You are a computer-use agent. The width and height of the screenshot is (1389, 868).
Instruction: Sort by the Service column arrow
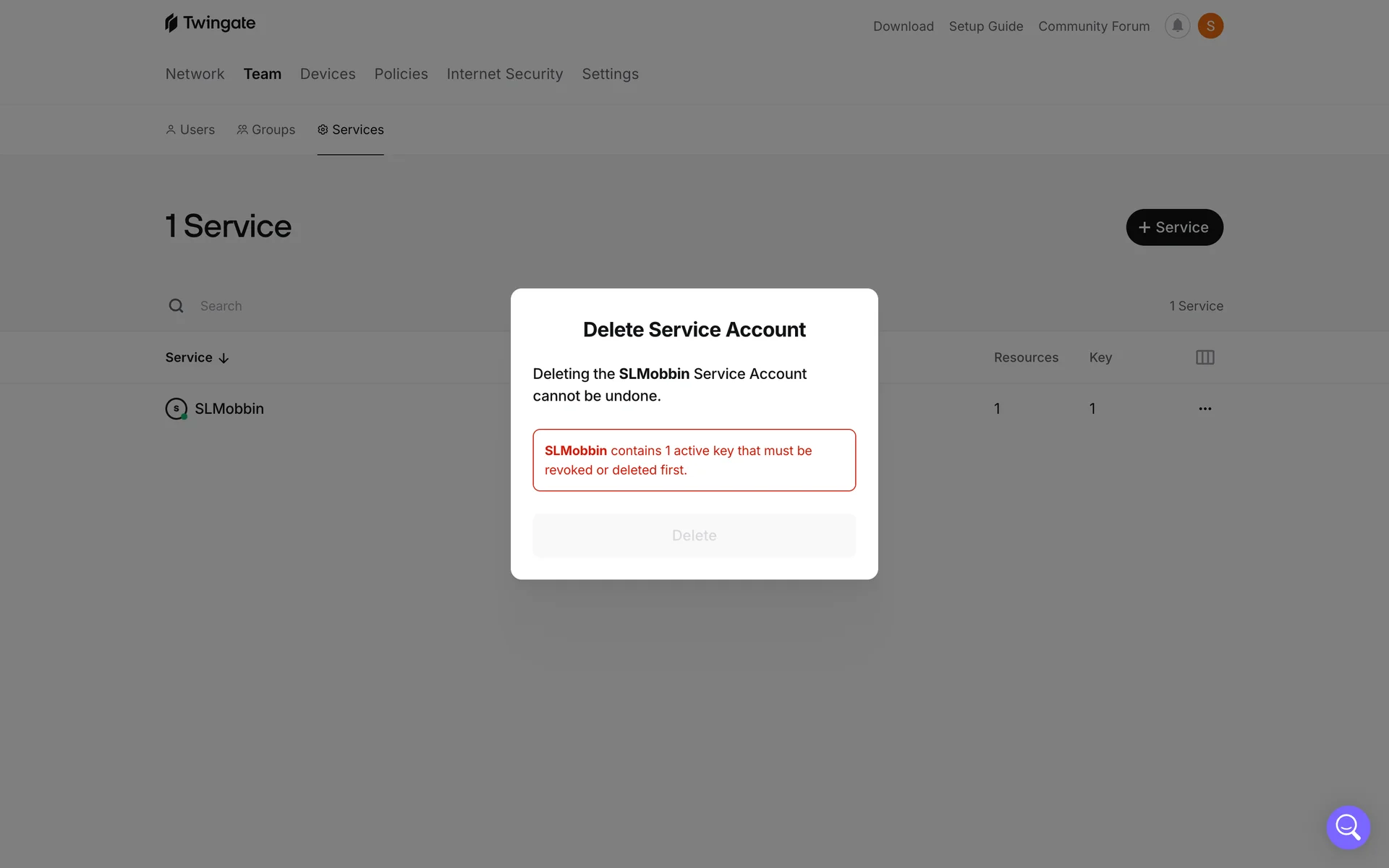[x=224, y=358]
